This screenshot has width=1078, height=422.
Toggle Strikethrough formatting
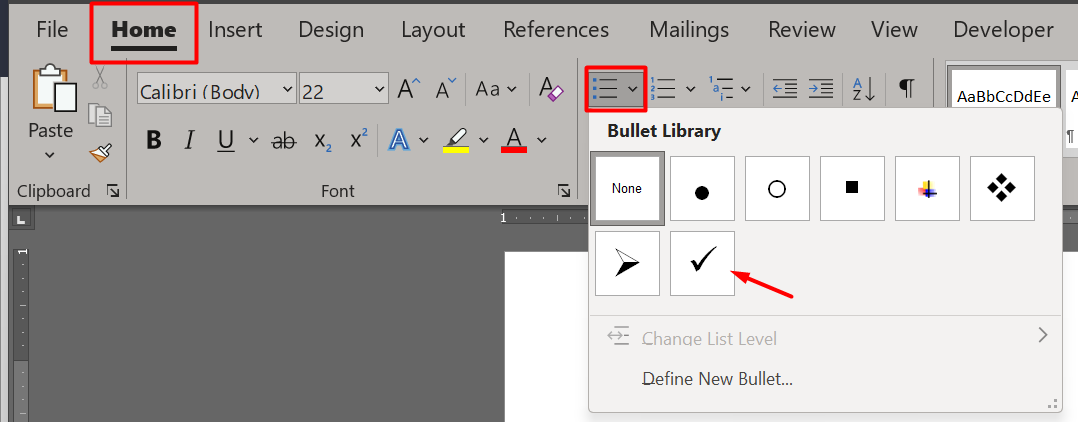tap(283, 140)
